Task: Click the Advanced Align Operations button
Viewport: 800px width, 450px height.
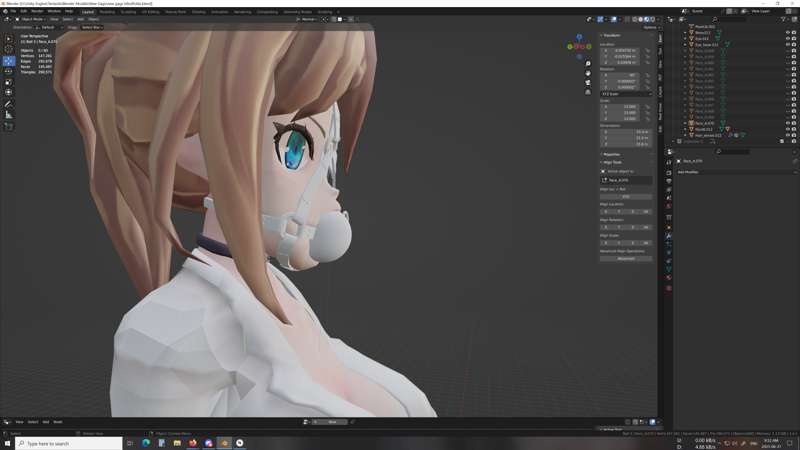Action: pyautogui.click(x=626, y=259)
